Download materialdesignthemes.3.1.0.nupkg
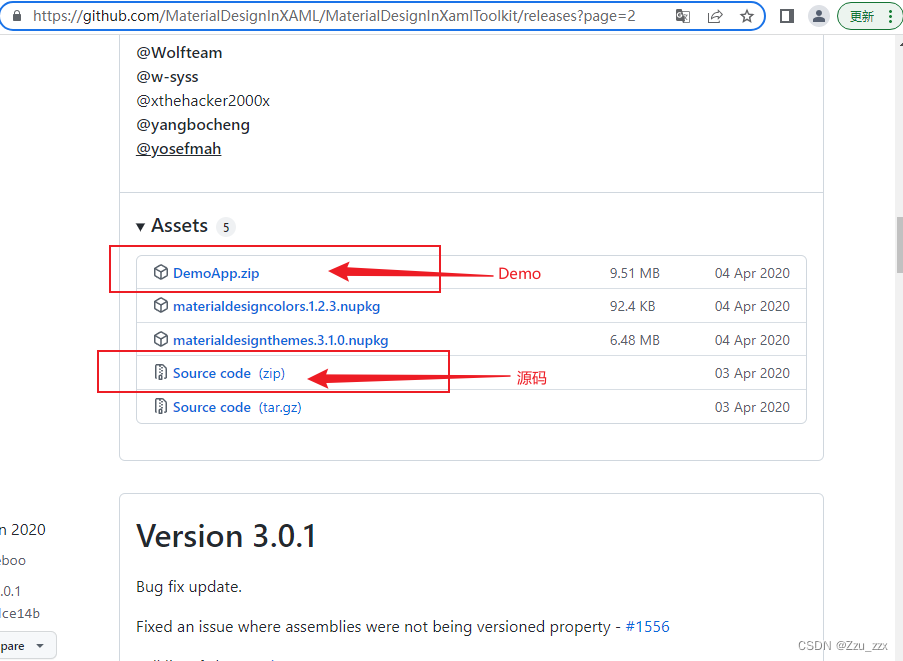 pyautogui.click(x=280, y=340)
